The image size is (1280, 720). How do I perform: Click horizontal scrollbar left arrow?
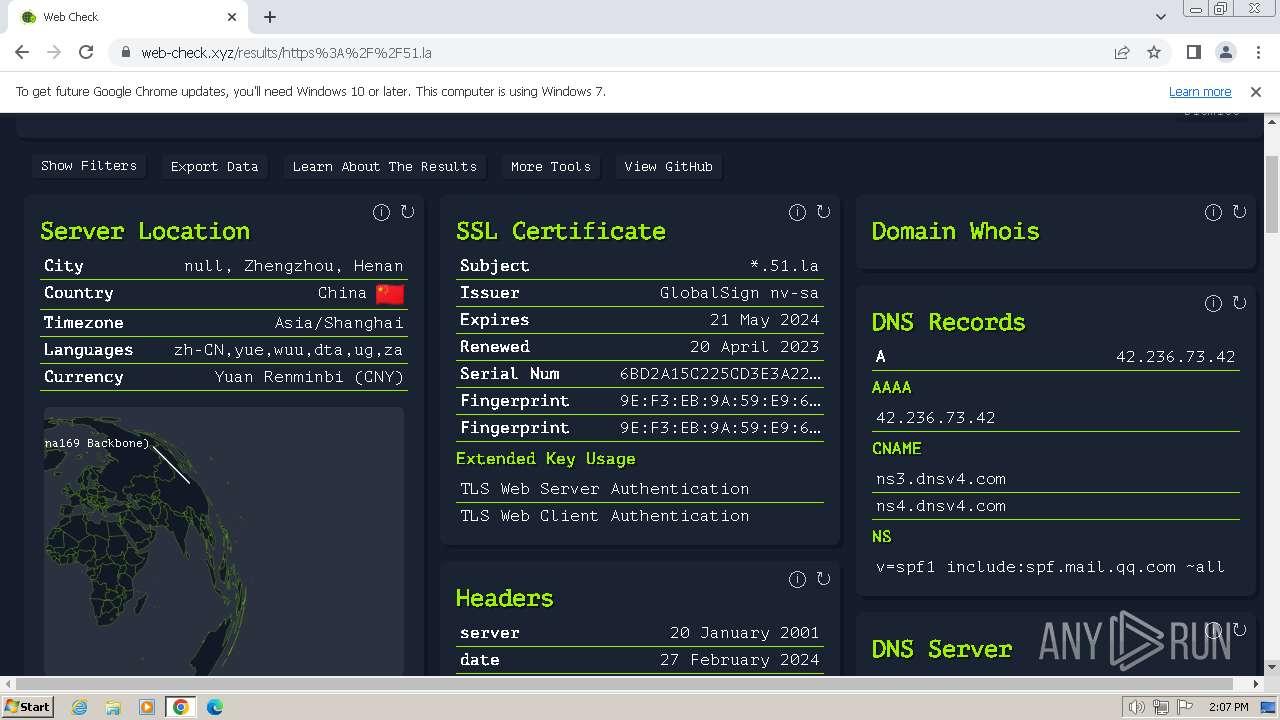coord(8,685)
